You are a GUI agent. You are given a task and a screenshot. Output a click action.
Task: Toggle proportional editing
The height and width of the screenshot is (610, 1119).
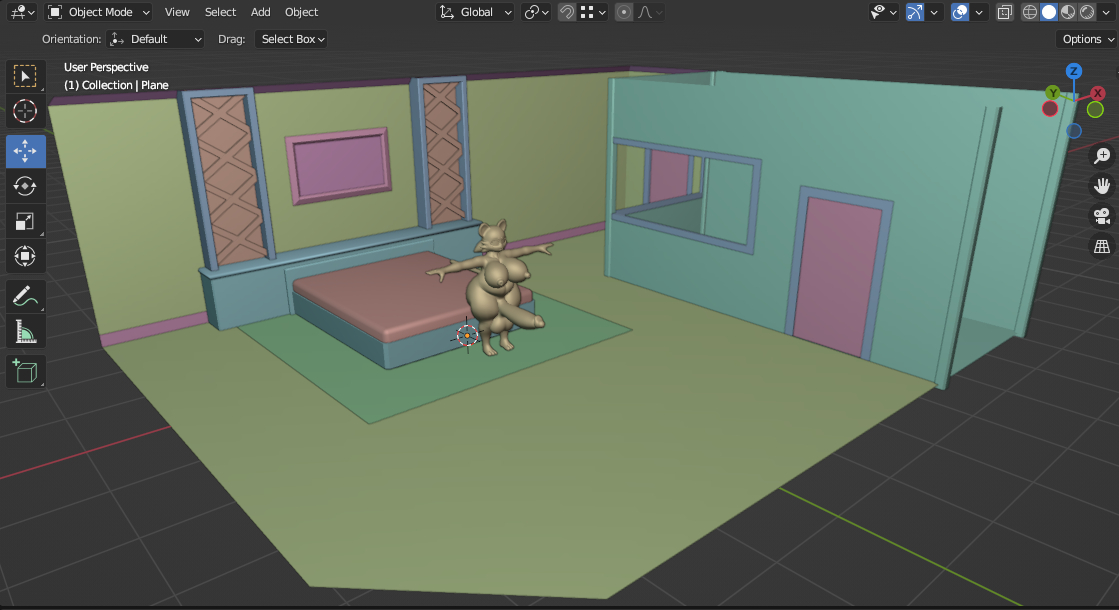(624, 12)
